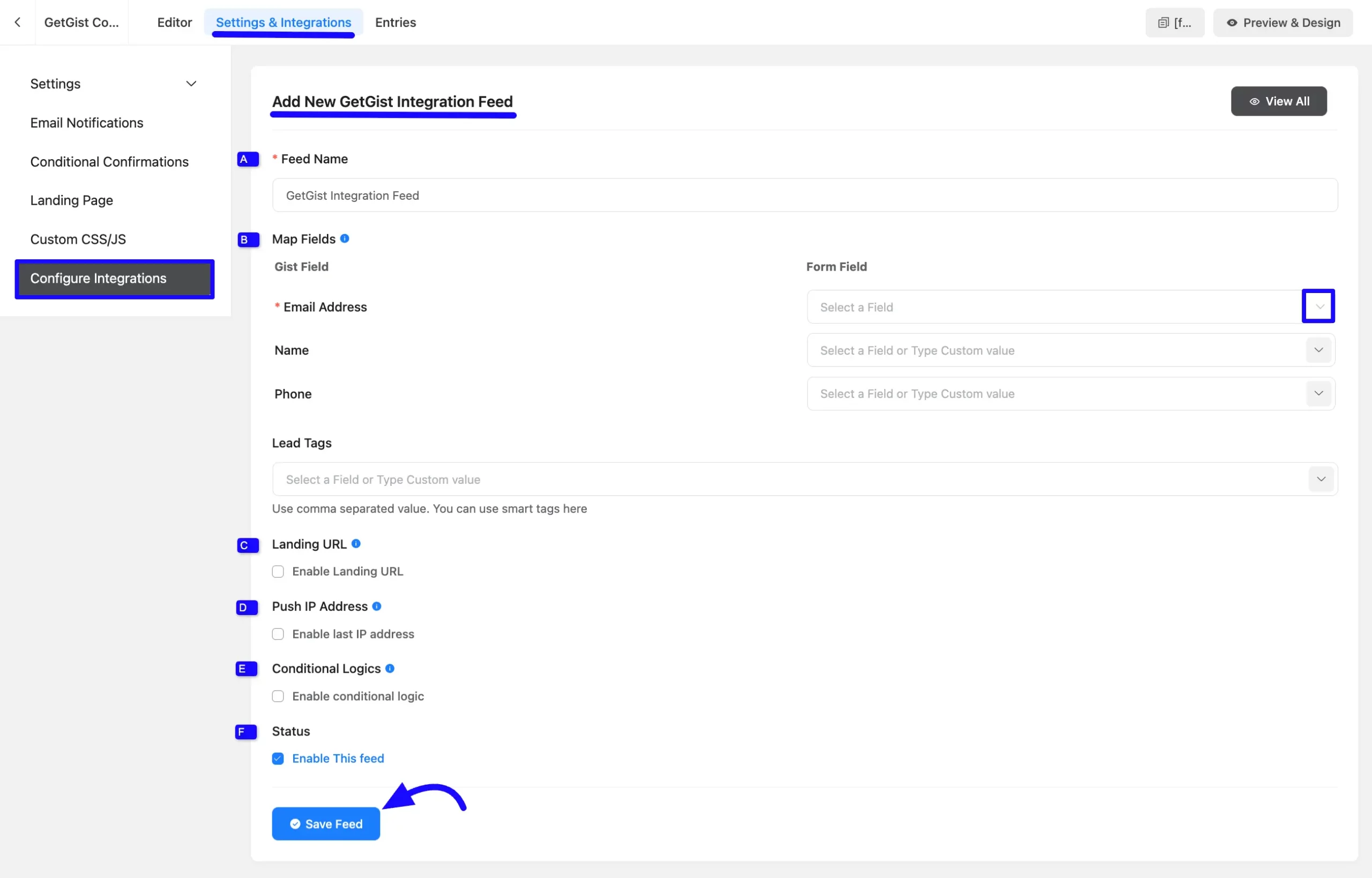Click the View All button

[1279, 101]
